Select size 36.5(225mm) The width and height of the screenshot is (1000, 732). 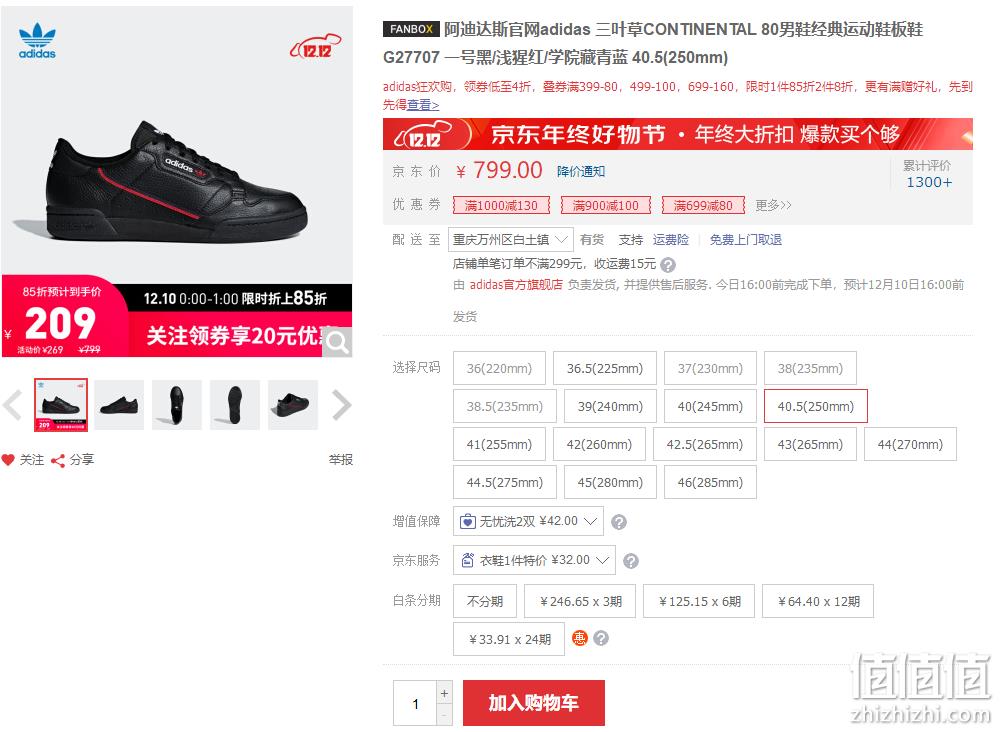(x=605, y=369)
